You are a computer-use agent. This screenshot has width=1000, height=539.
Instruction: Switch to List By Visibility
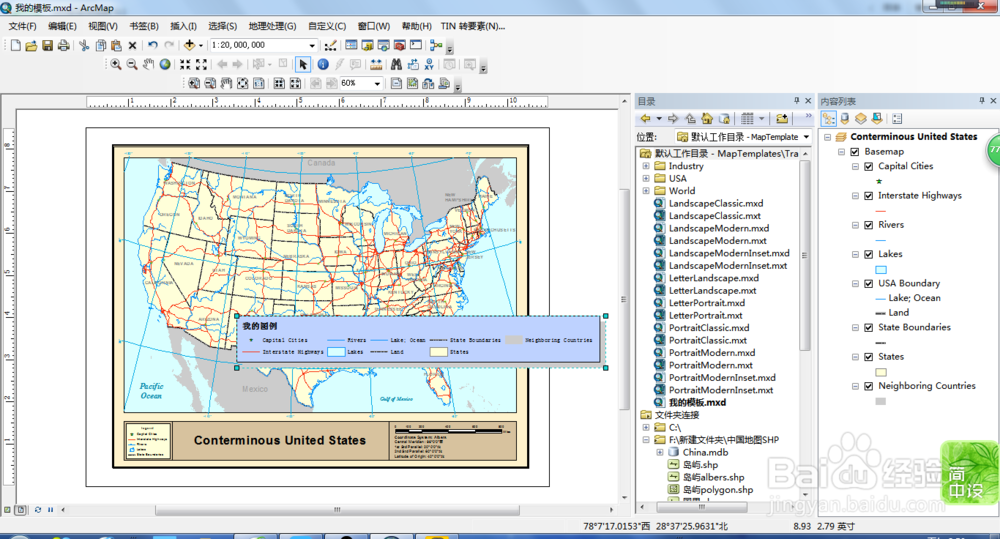pos(861,119)
